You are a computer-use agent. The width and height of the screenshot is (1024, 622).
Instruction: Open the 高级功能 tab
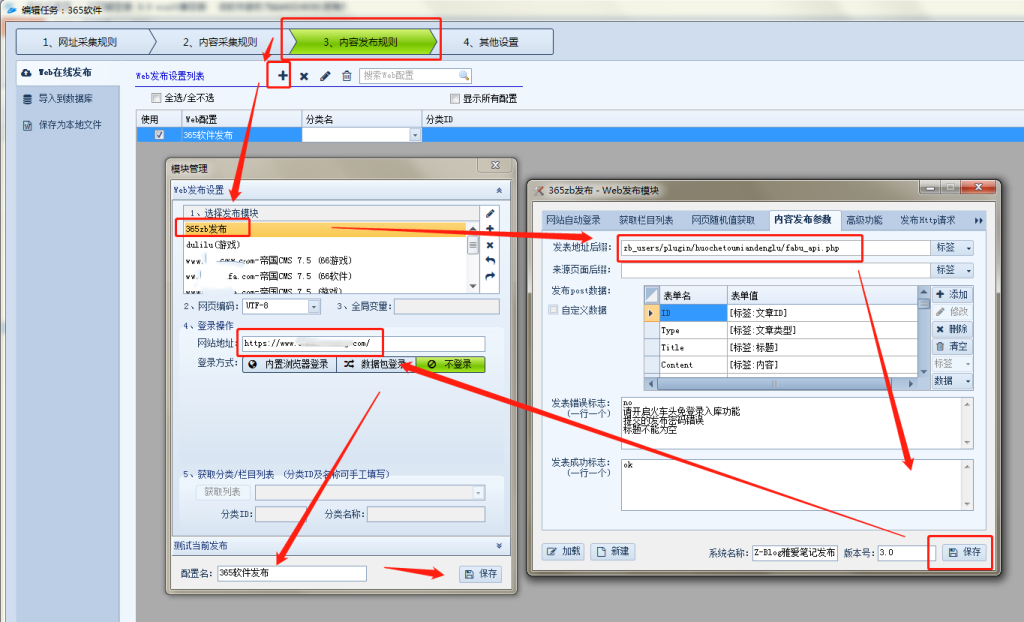(x=865, y=220)
